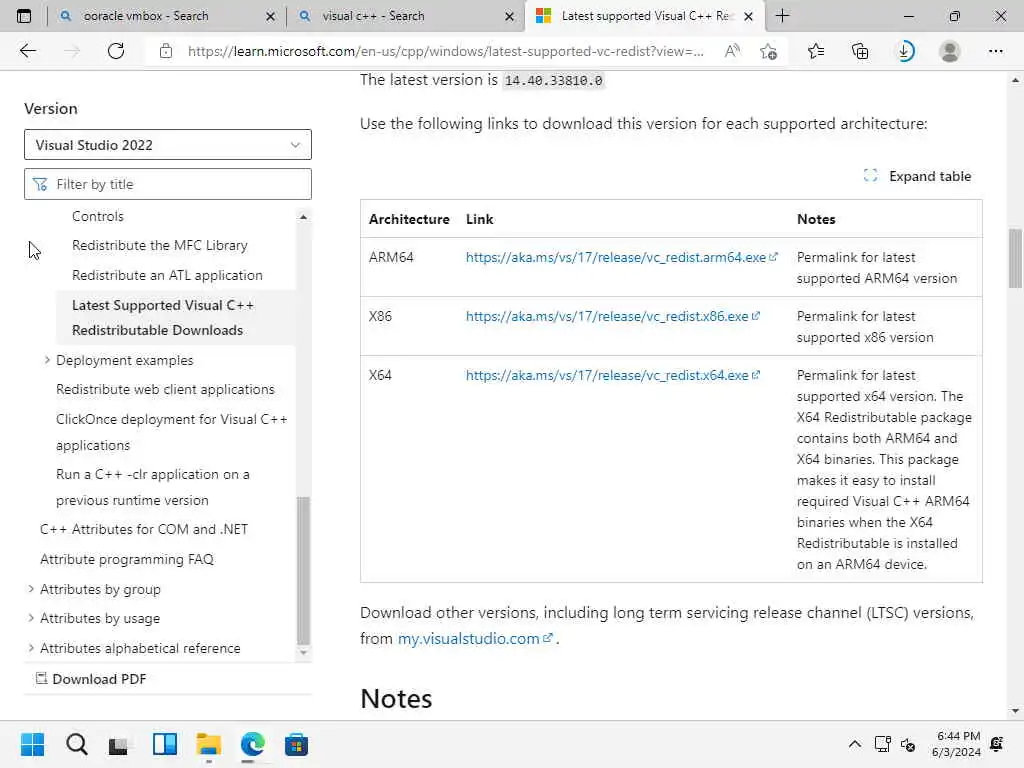Open ClickOnce deployment for Visual C++ applications
The image size is (1024, 768).
(172, 432)
